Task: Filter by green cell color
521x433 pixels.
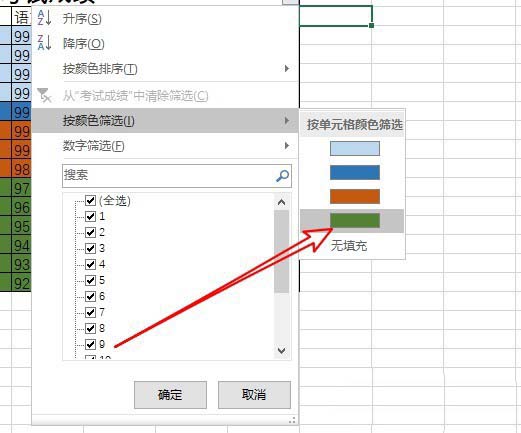Action: point(355,220)
